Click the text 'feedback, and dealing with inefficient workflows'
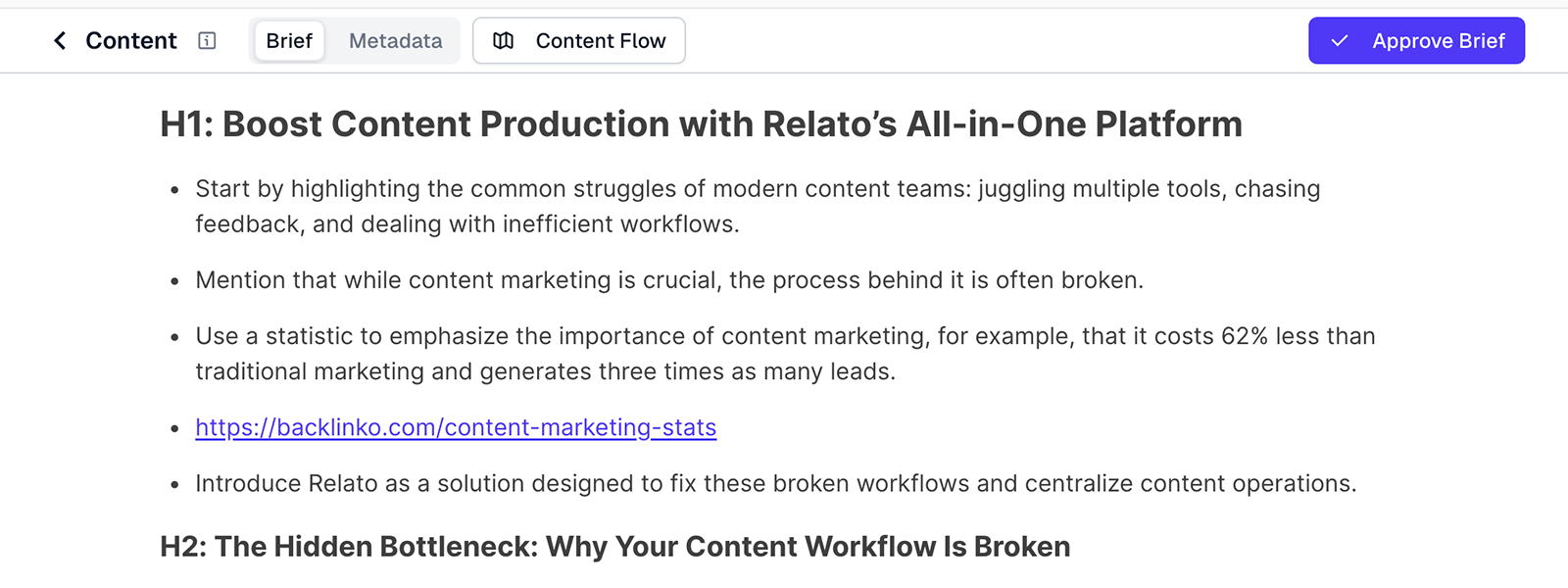Screen dimensions: 1568x588 point(466,224)
